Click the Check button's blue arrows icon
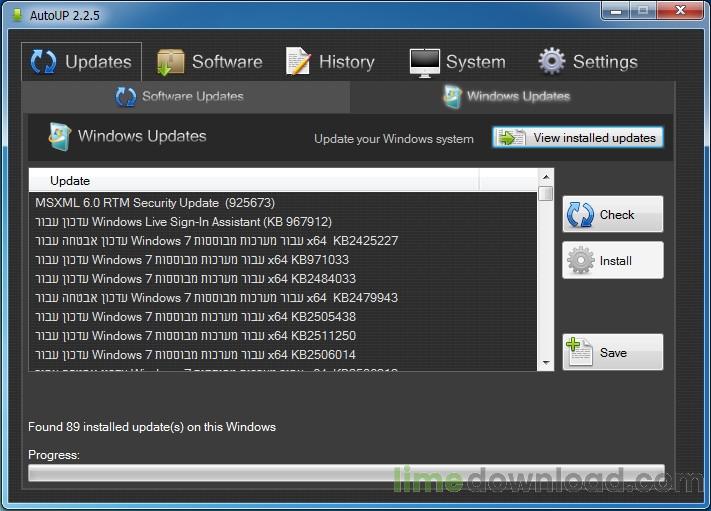711x511 pixels. point(581,214)
